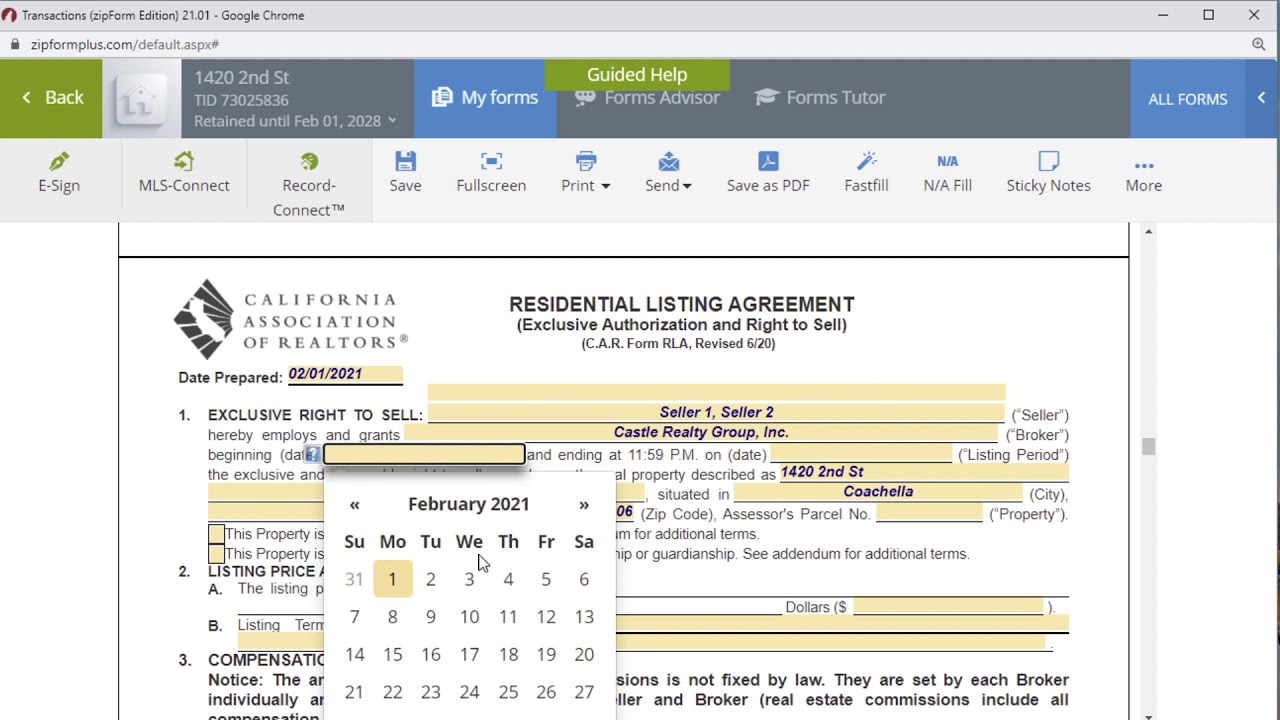Go to next month in calendar
This screenshot has height=720, width=1280.
584,505
